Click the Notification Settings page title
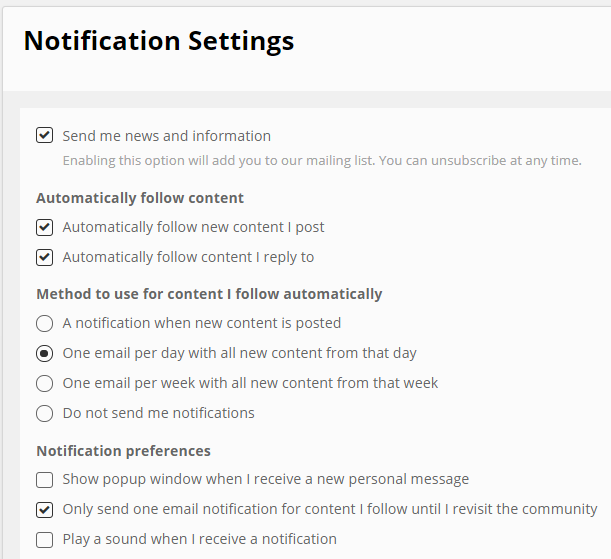 159,41
